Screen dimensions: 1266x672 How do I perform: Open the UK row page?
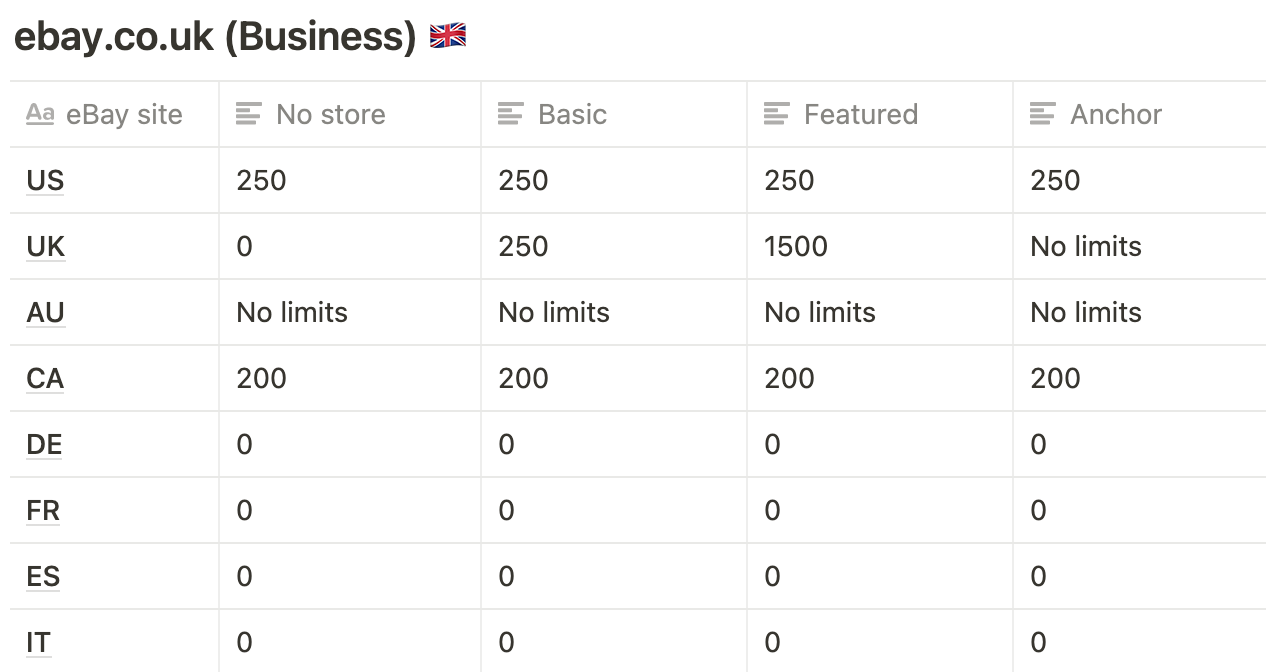pyautogui.click(x=46, y=246)
